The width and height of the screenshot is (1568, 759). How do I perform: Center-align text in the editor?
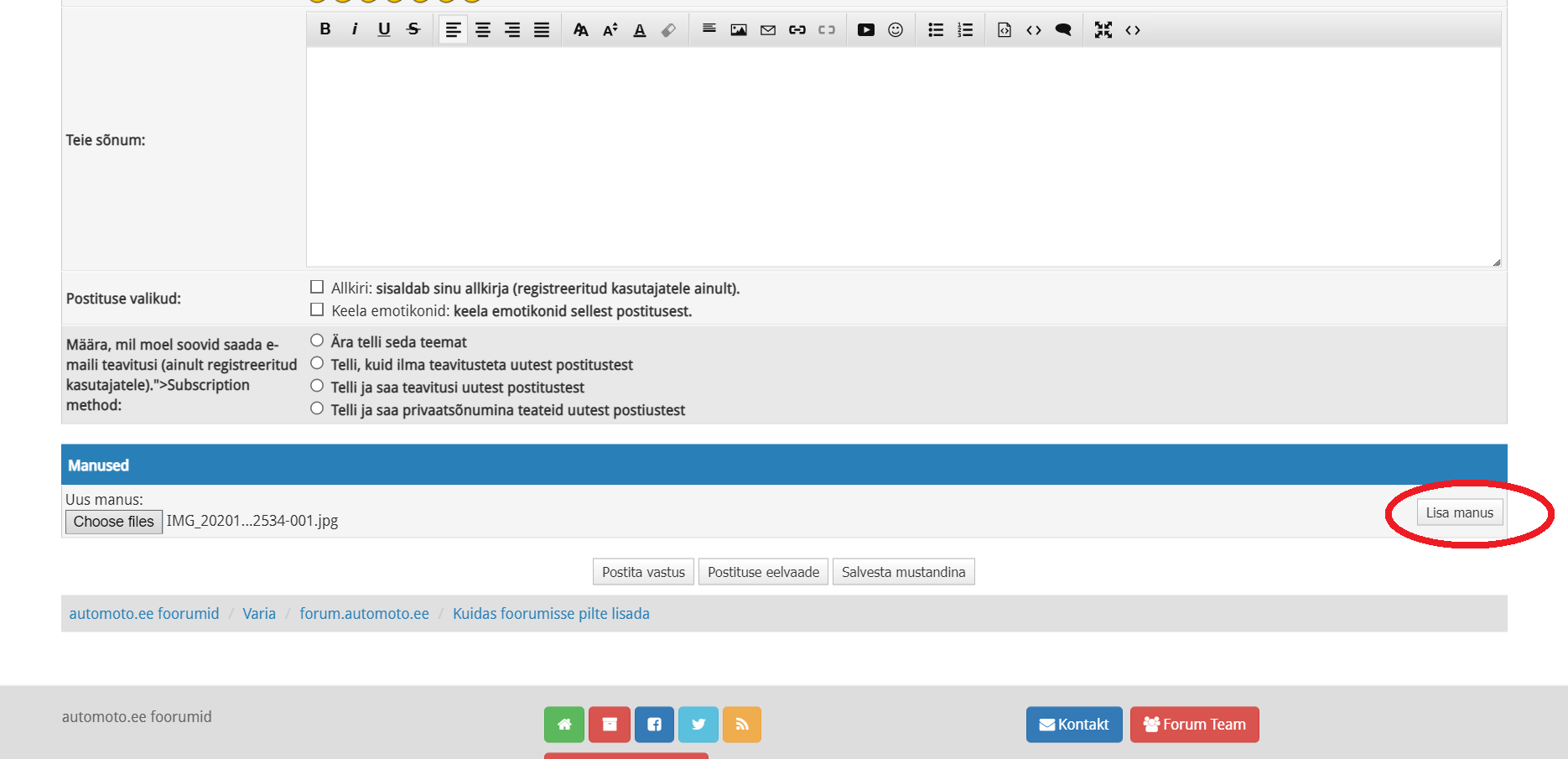pos(483,30)
